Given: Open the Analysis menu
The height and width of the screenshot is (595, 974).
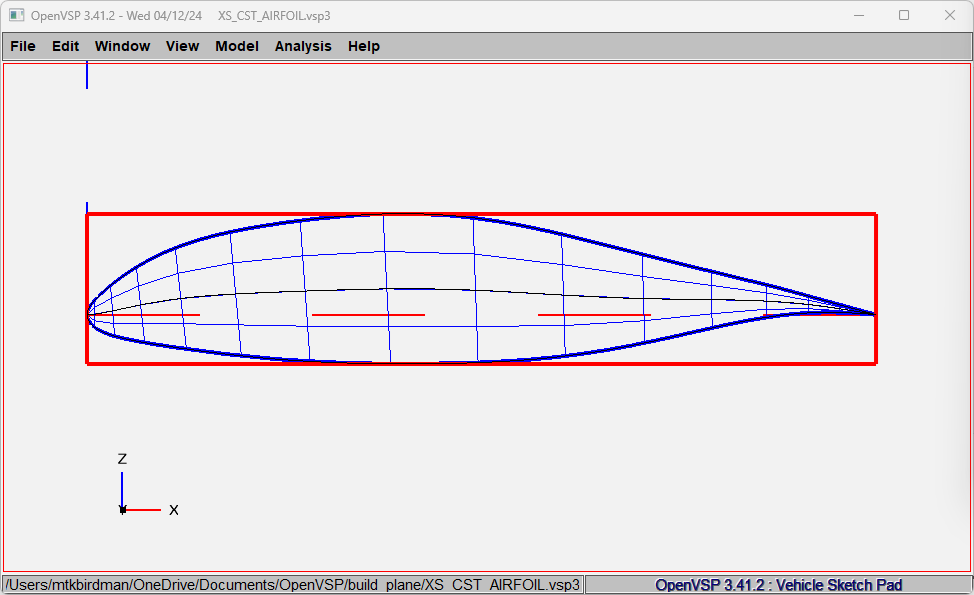Looking at the screenshot, I should [303, 46].
